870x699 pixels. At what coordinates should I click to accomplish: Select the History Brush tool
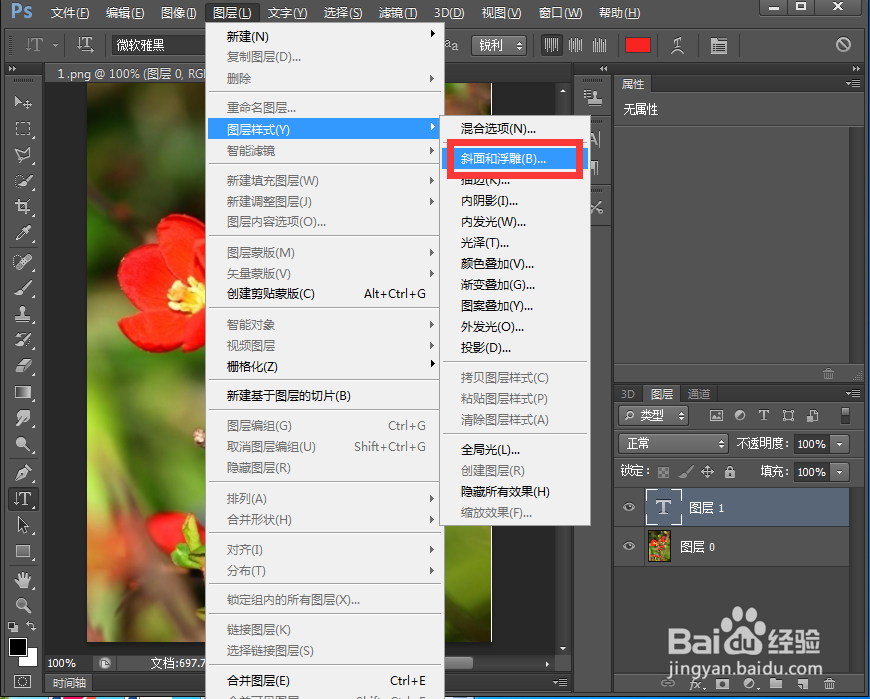[23, 340]
